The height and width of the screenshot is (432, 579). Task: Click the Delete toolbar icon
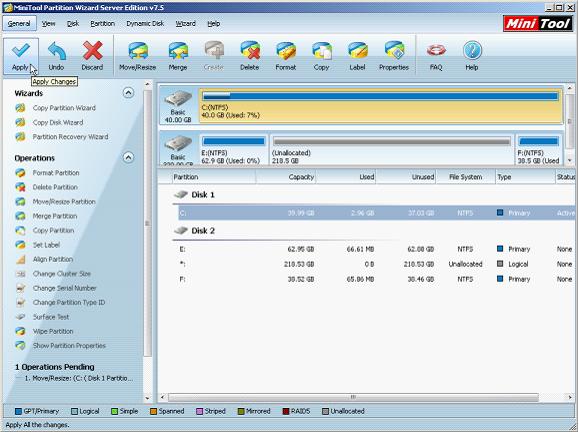pos(250,51)
